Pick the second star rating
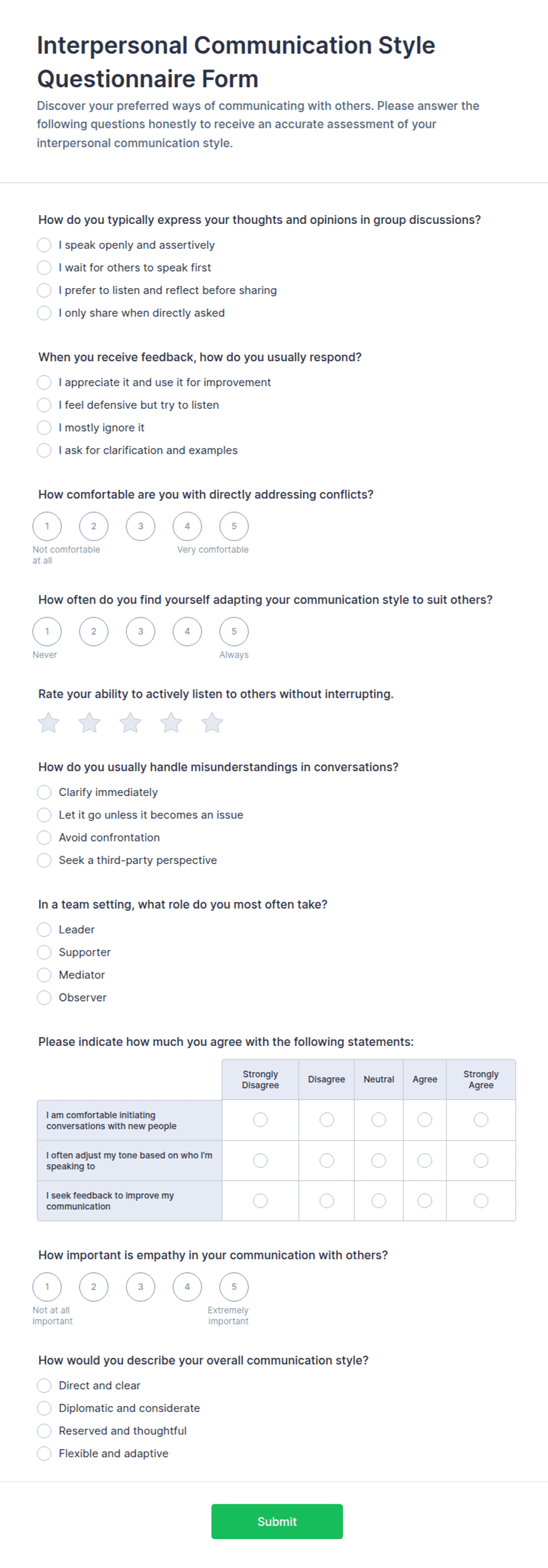This screenshot has height=1568, width=548. tap(90, 722)
